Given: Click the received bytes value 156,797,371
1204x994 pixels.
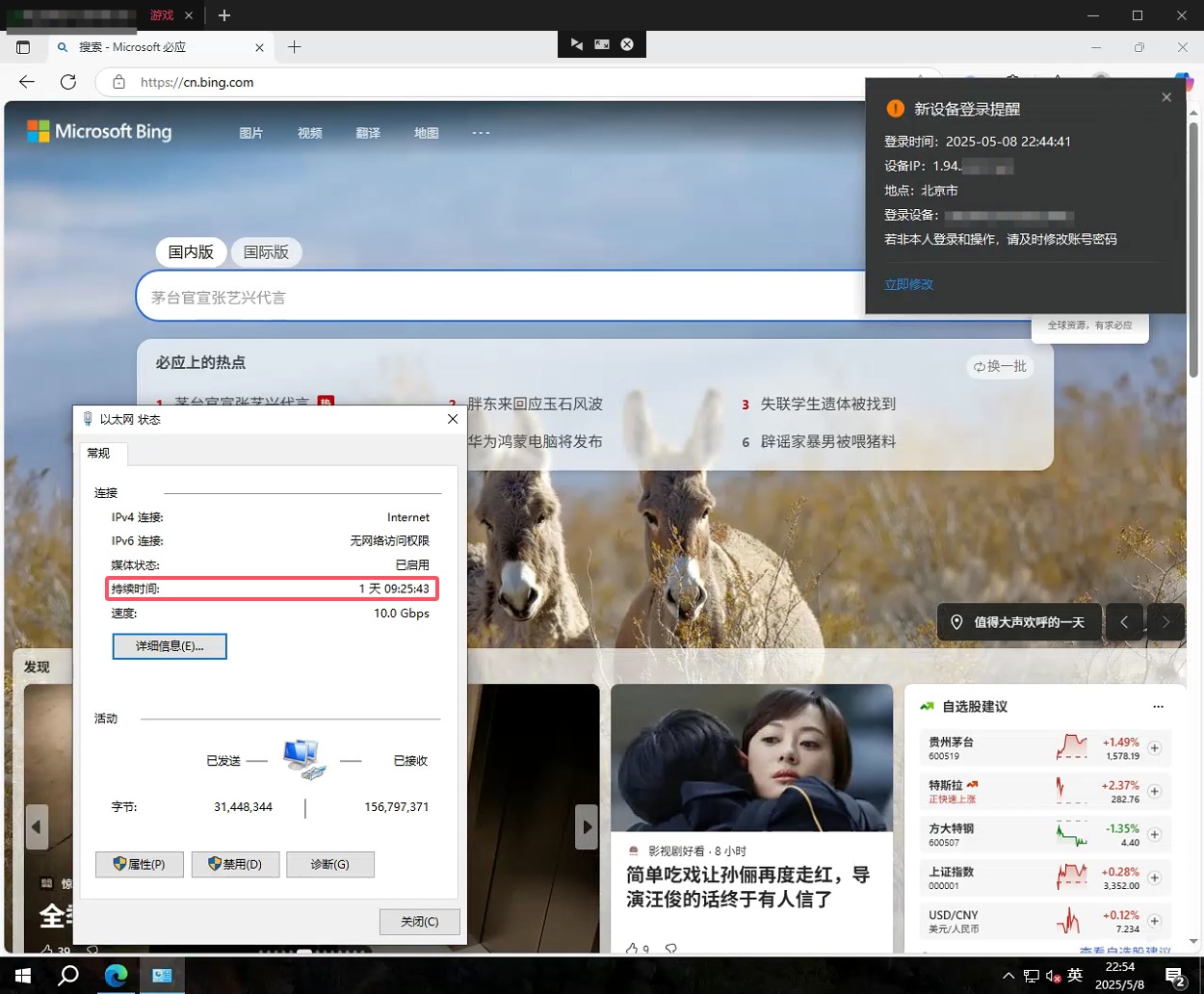Looking at the screenshot, I should [397, 807].
